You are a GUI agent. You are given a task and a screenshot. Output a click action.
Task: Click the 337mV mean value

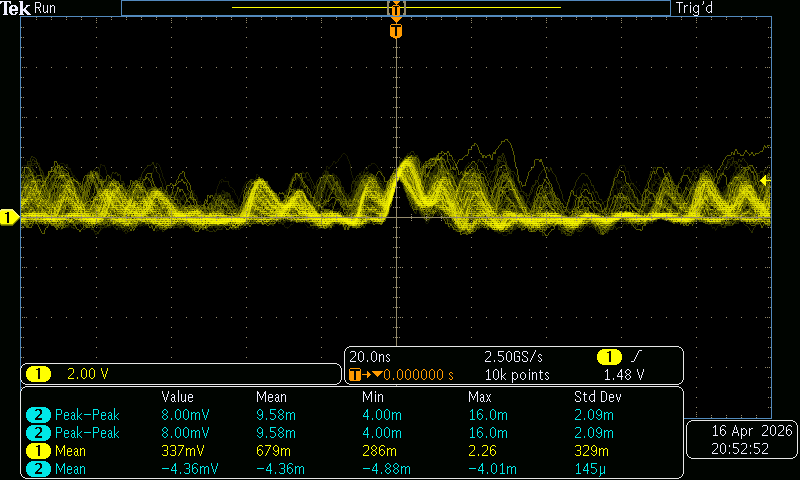(x=183, y=451)
